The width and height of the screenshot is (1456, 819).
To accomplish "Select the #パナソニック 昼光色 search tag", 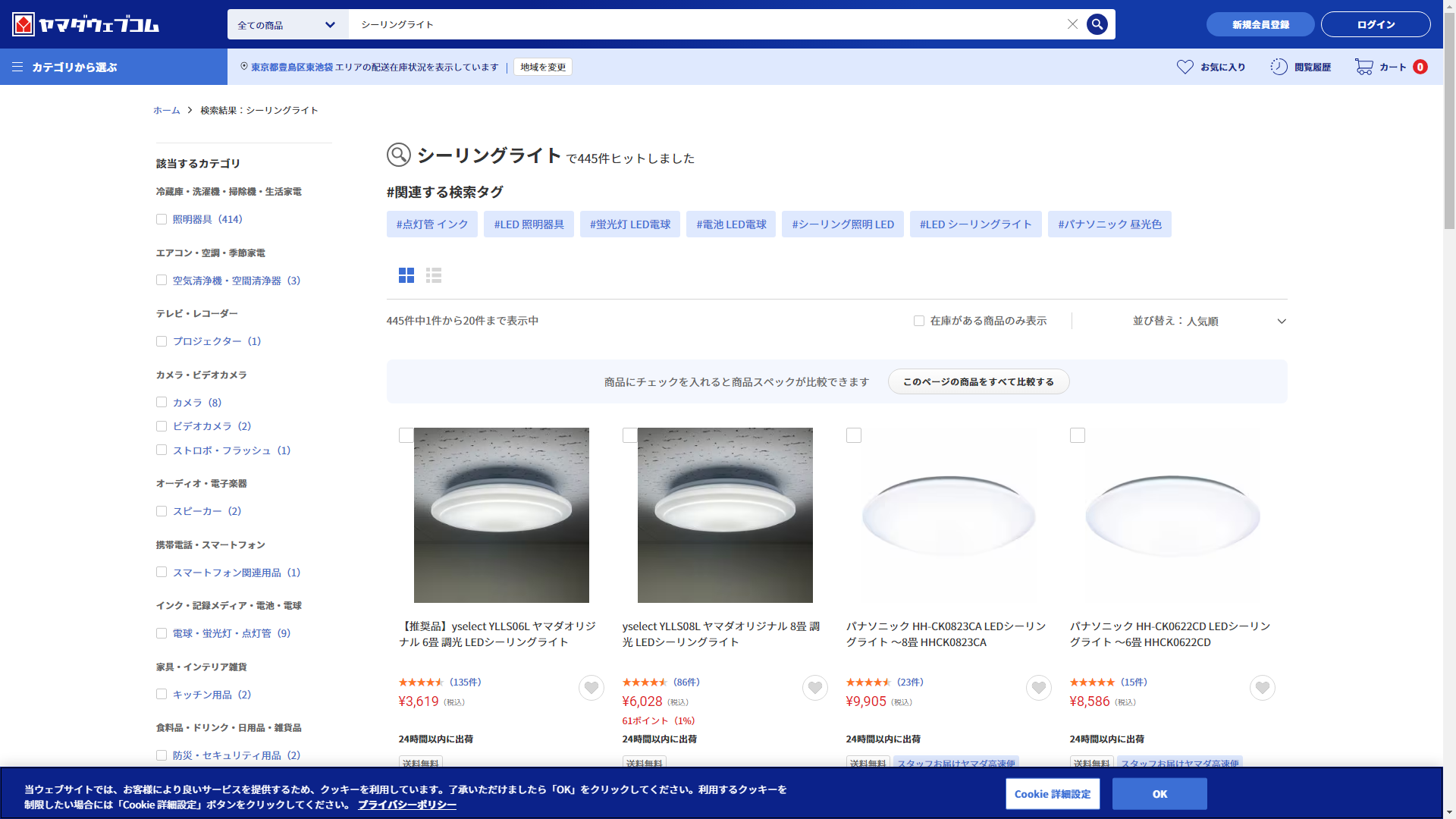I will click(x=1109, y=224).
